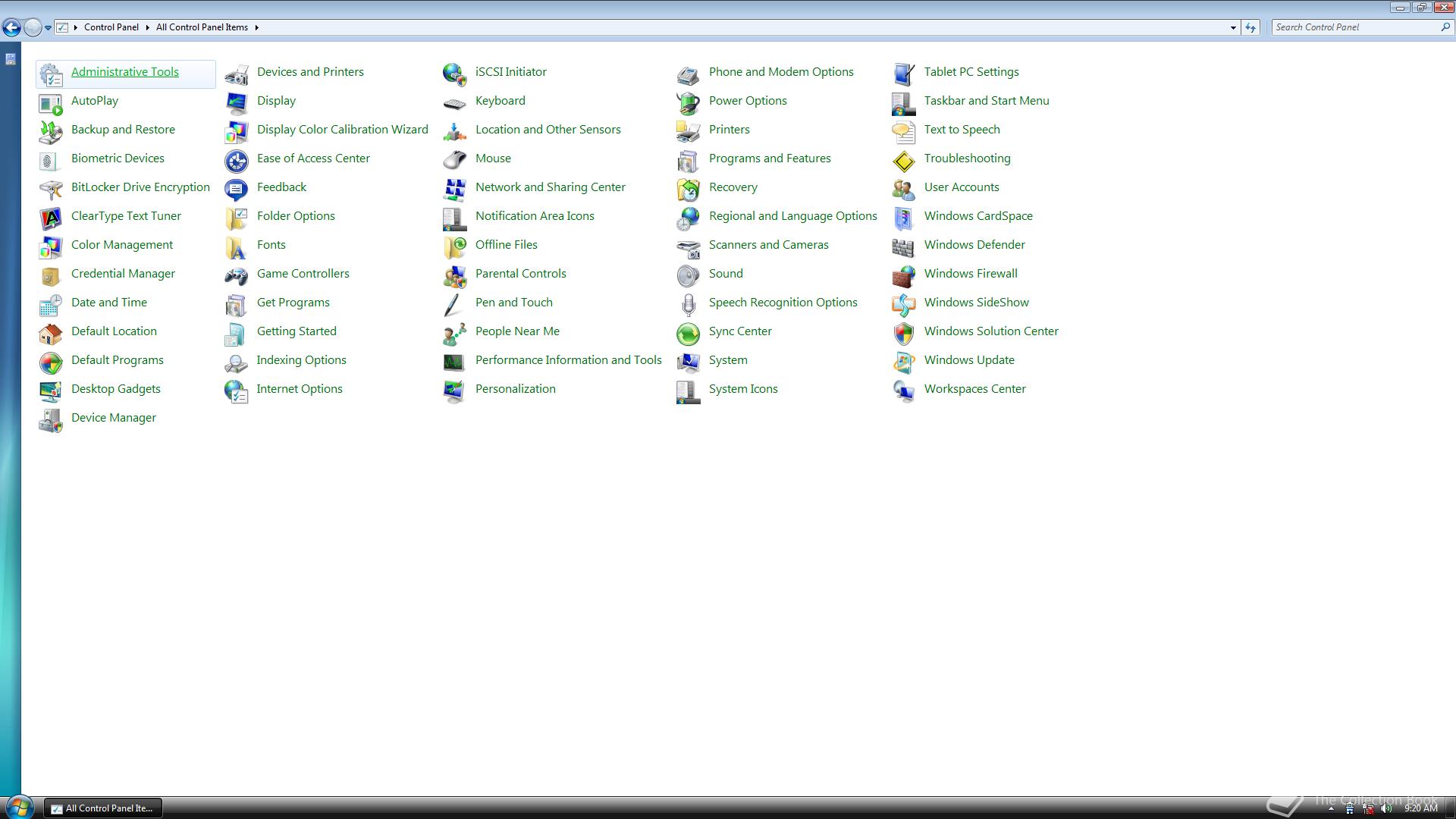Click the Windows Update icon
1456x819 pixels.
point(904,362)
